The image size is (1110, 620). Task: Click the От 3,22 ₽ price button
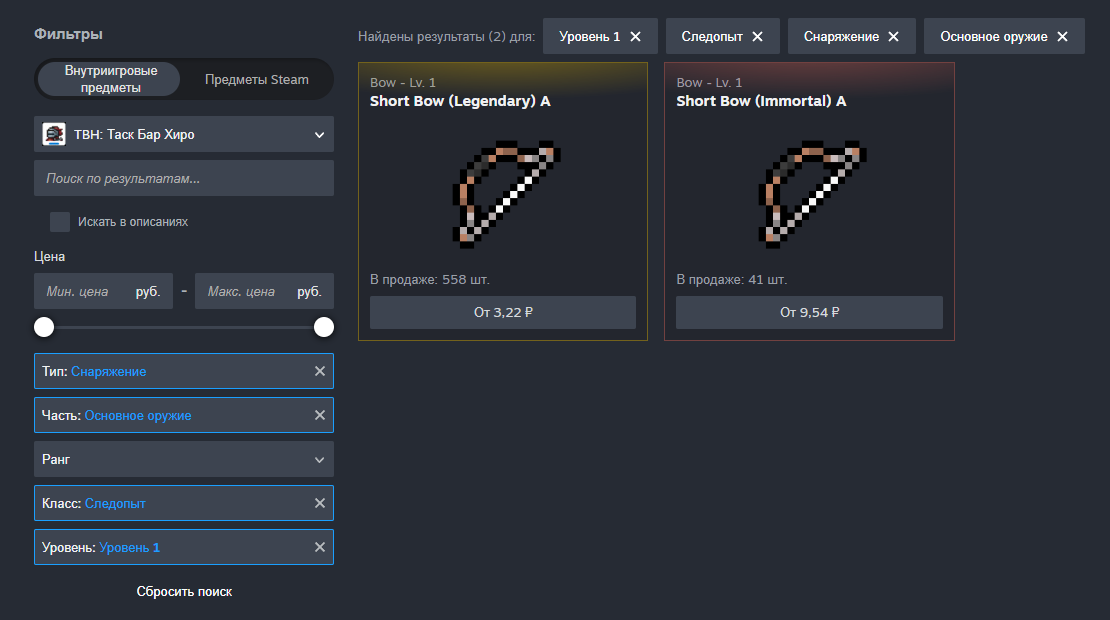[x=503, y=312]
